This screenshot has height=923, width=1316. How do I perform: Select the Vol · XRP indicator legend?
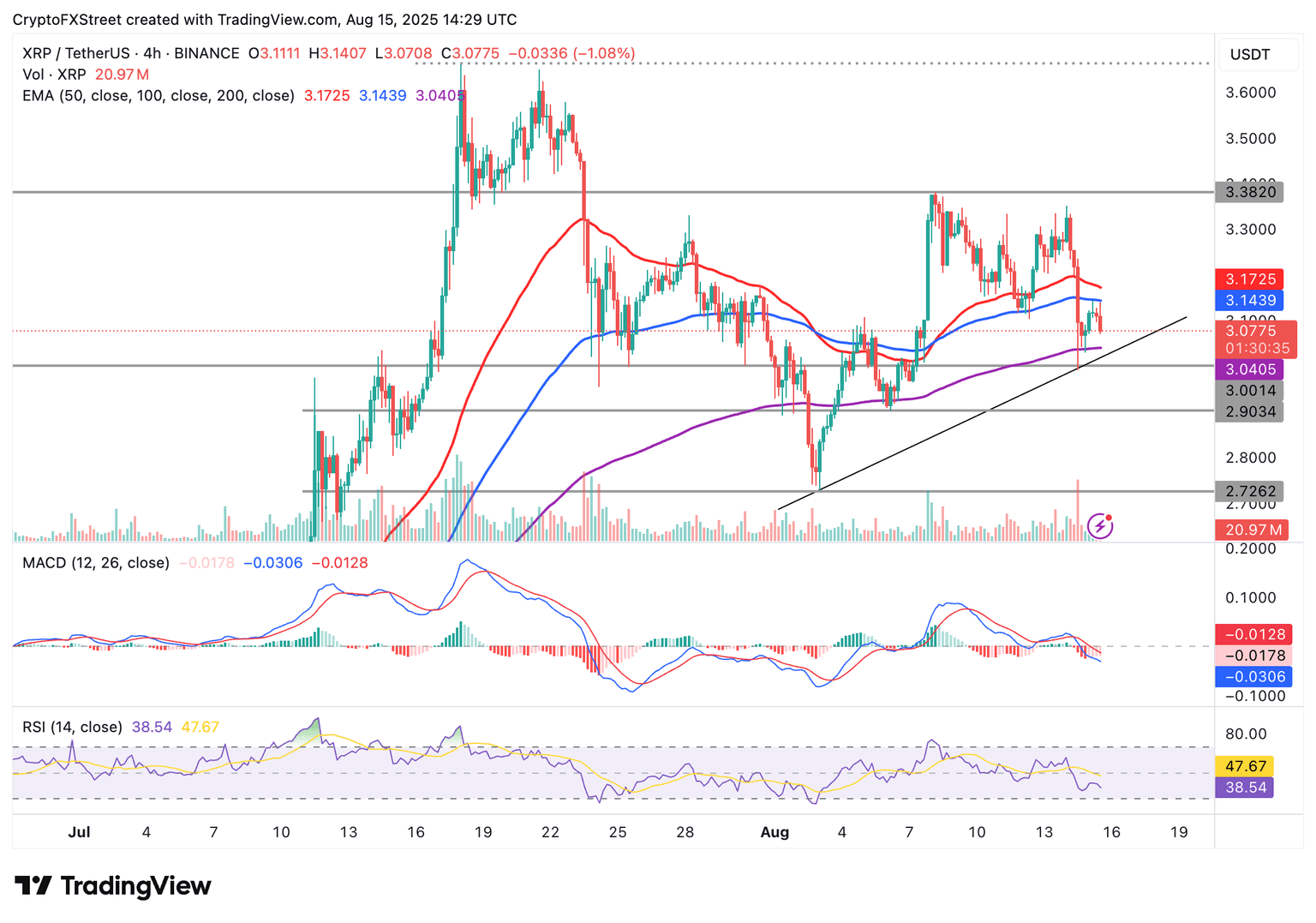[x=55, y=75]
